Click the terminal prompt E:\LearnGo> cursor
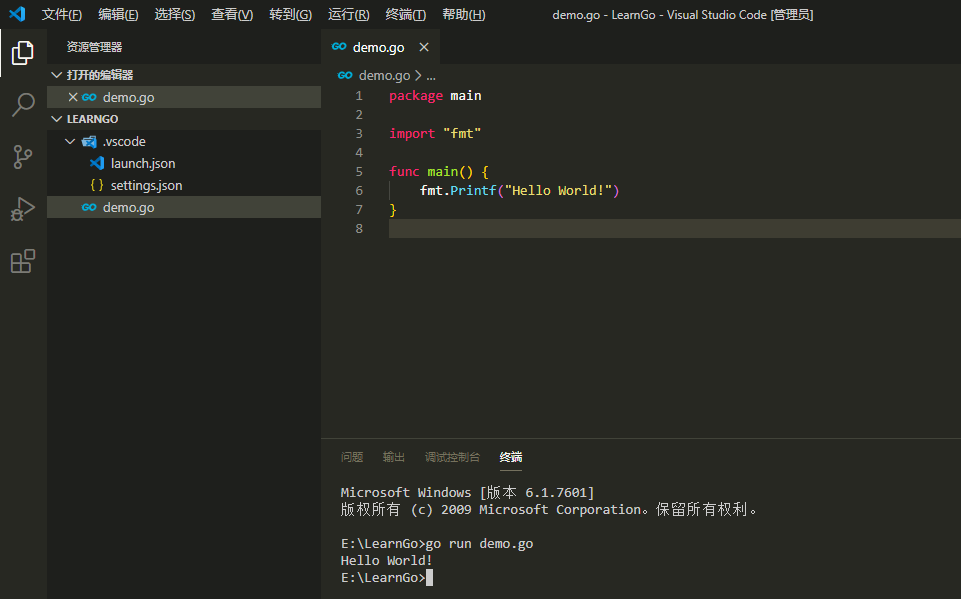961x599 pixels. pyautogui.click(x=430, y=578)
